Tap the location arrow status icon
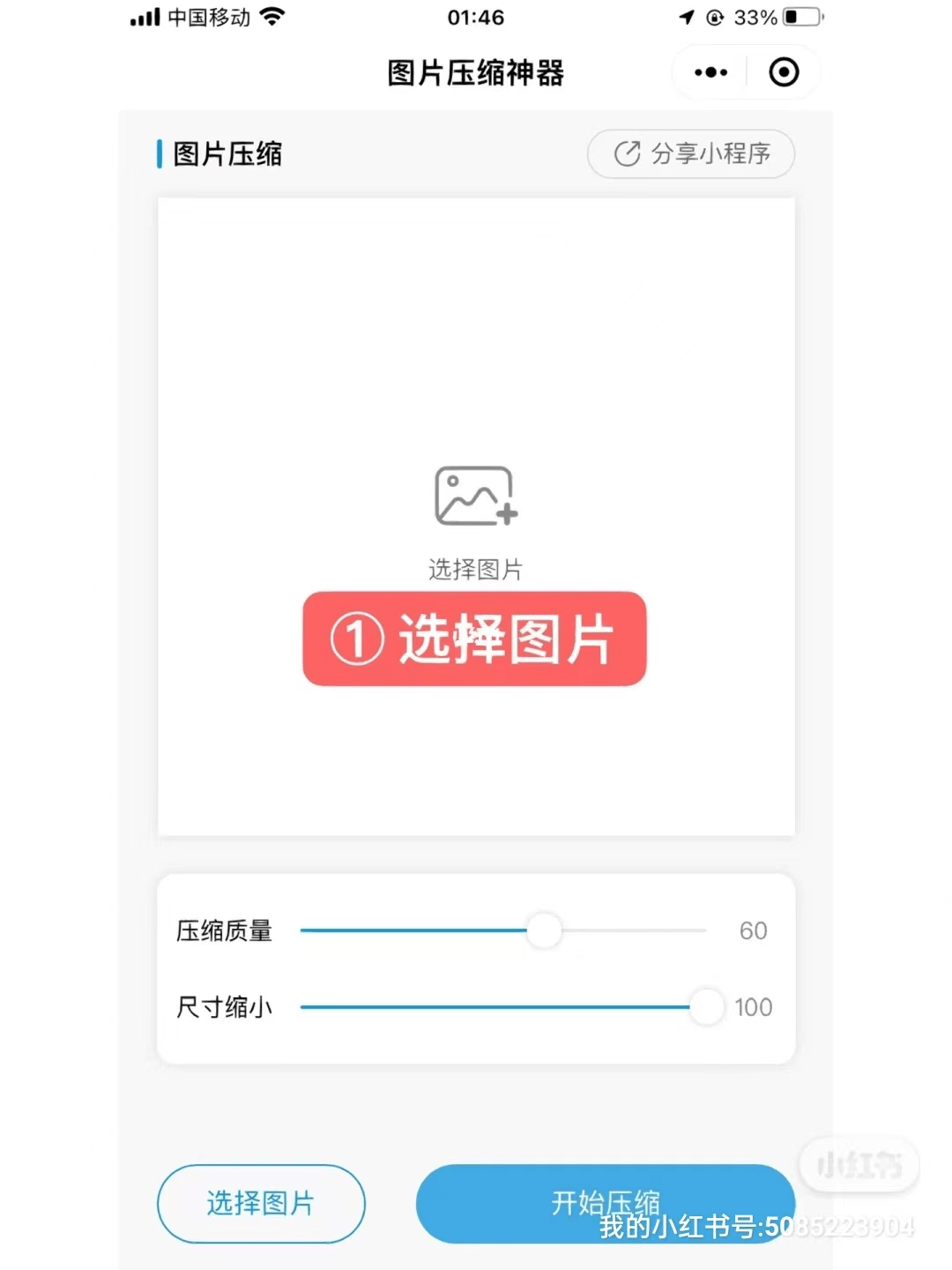 coord(686,17)
